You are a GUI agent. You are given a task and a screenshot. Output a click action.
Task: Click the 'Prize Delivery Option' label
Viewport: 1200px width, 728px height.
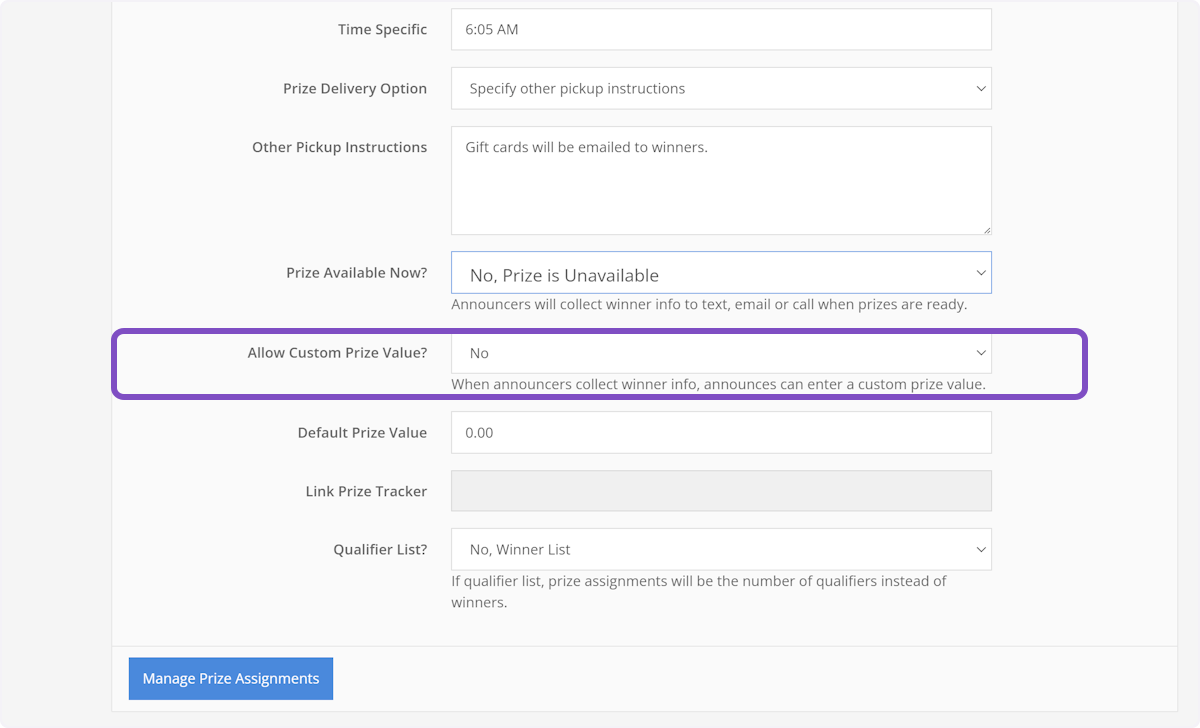click(355, 89)
